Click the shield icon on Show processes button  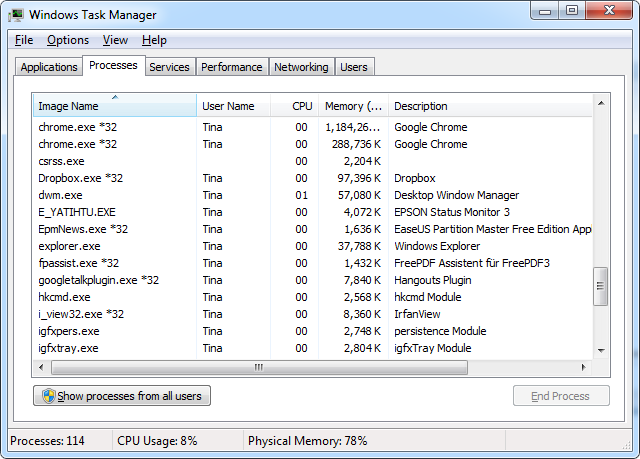tap(46, 396)
